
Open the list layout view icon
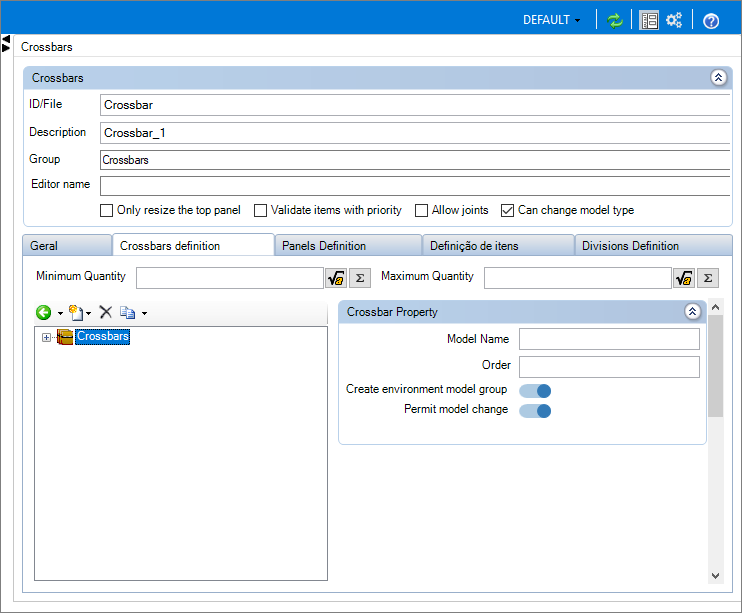(649, 20)
